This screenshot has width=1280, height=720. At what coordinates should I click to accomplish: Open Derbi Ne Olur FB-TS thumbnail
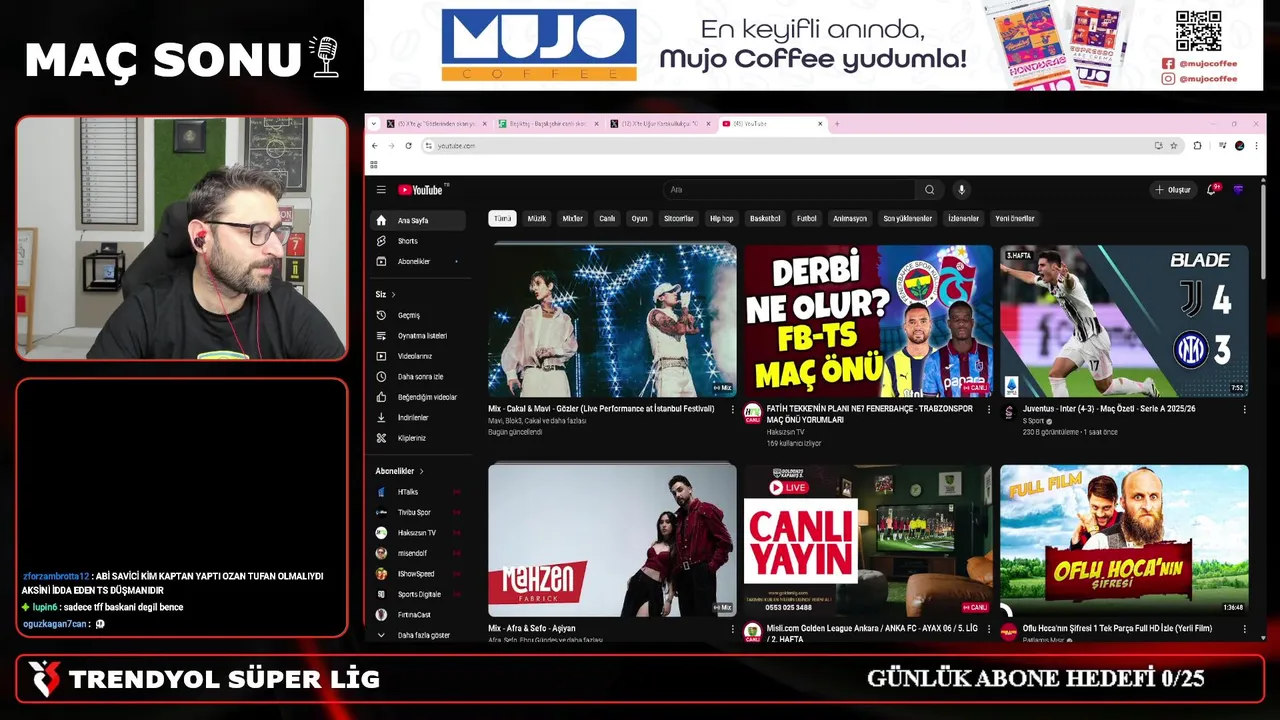tap(868, 321)
